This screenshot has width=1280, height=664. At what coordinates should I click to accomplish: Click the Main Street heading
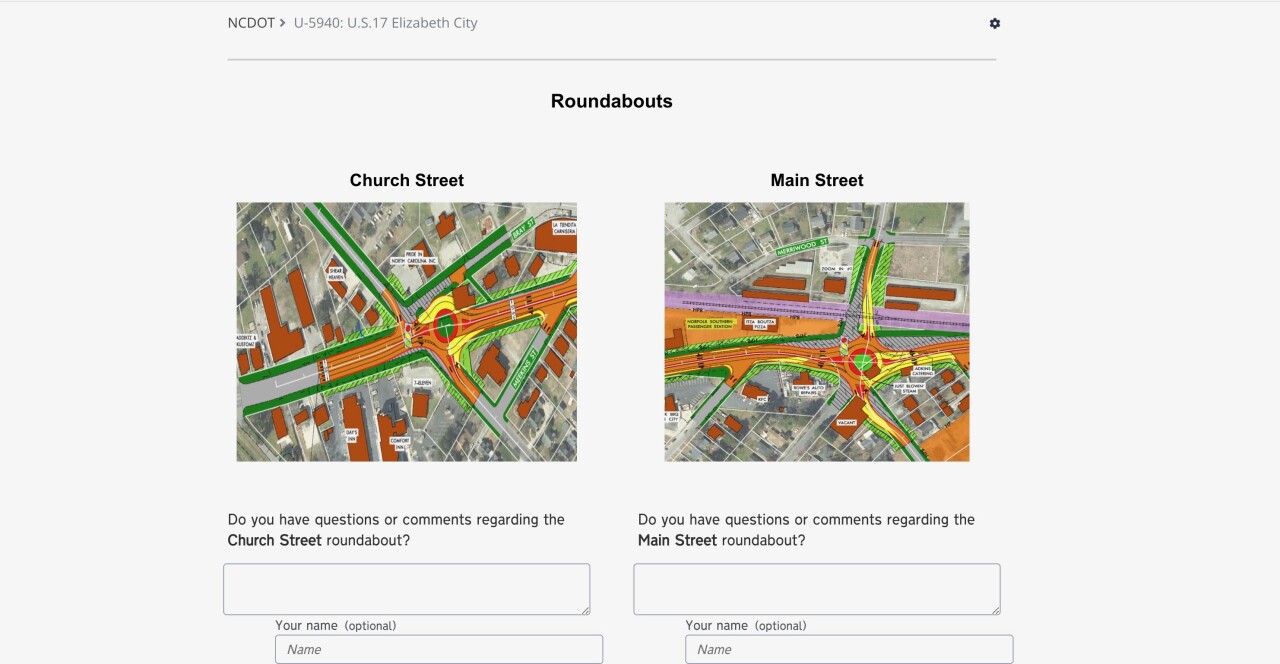pyautogui.click(x=817, y=180)
